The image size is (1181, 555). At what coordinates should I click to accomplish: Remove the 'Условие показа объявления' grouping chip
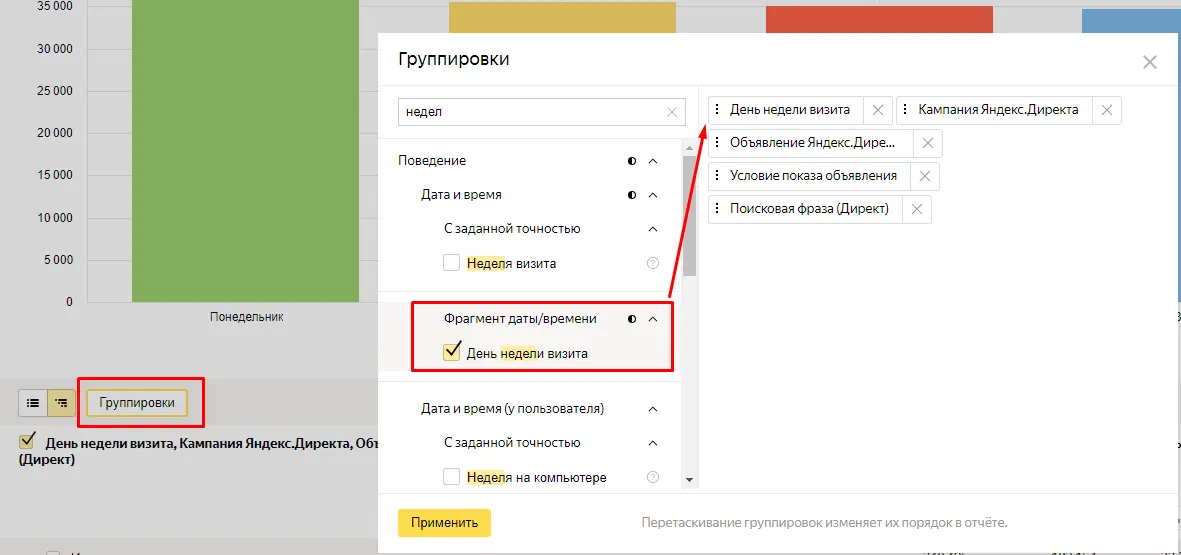924,176
